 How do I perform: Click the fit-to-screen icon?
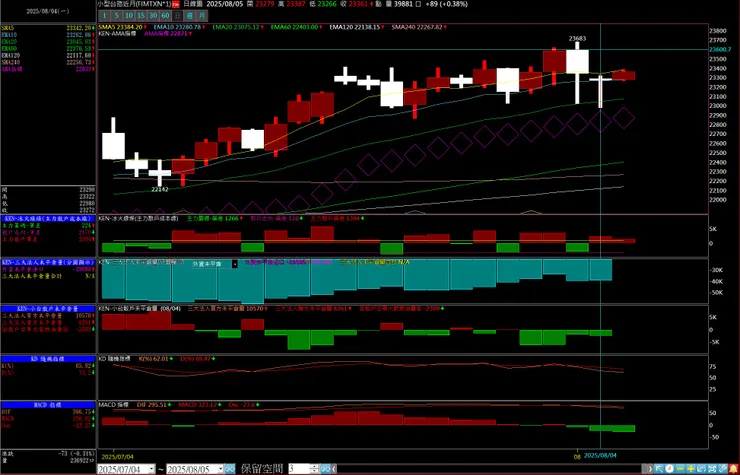712,469
